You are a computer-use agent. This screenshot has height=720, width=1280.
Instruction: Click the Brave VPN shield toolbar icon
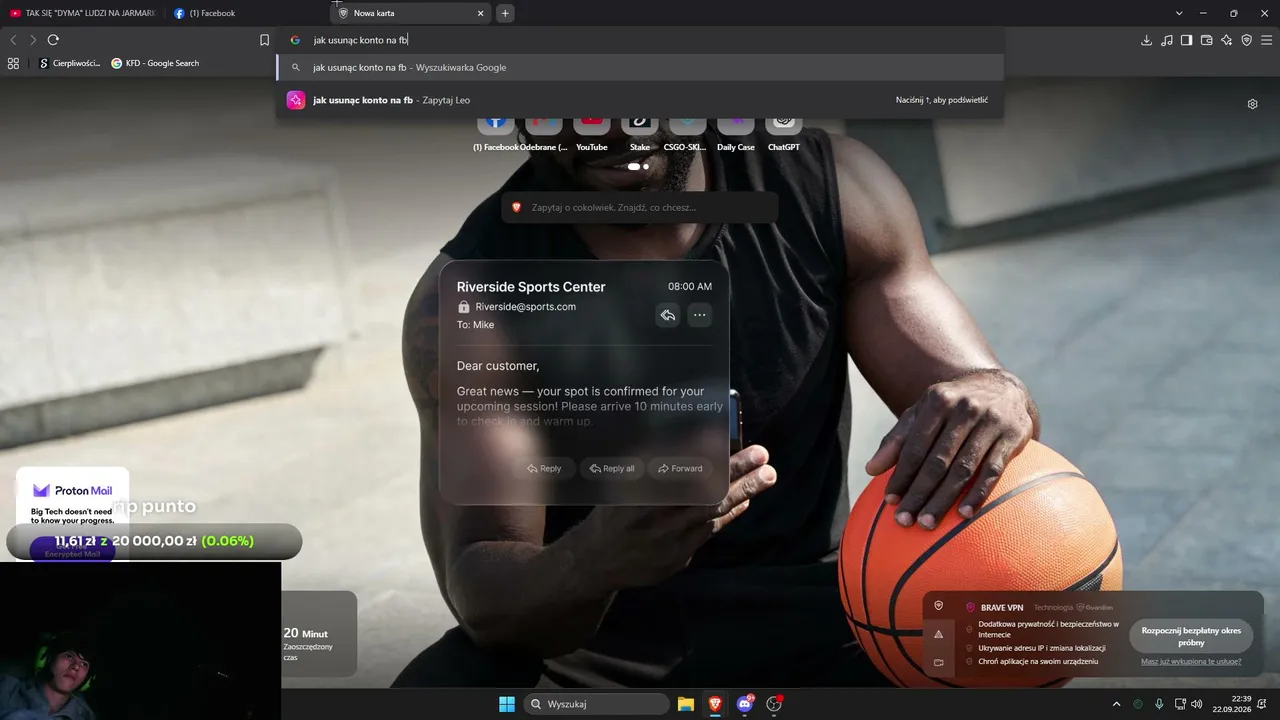click(x=1246, y=40)
